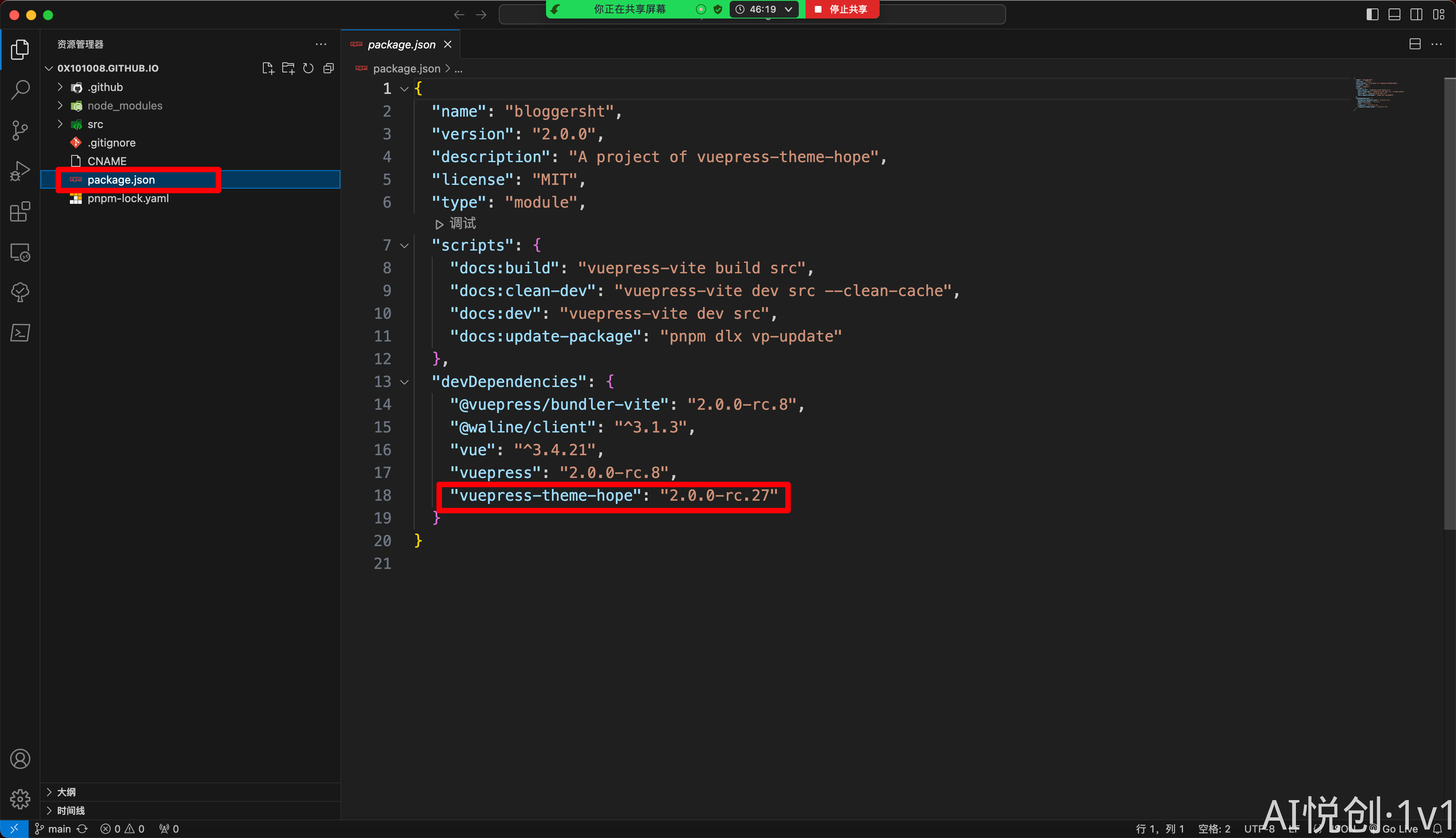Click the editor vertical scrollbar

point(1449,303)
